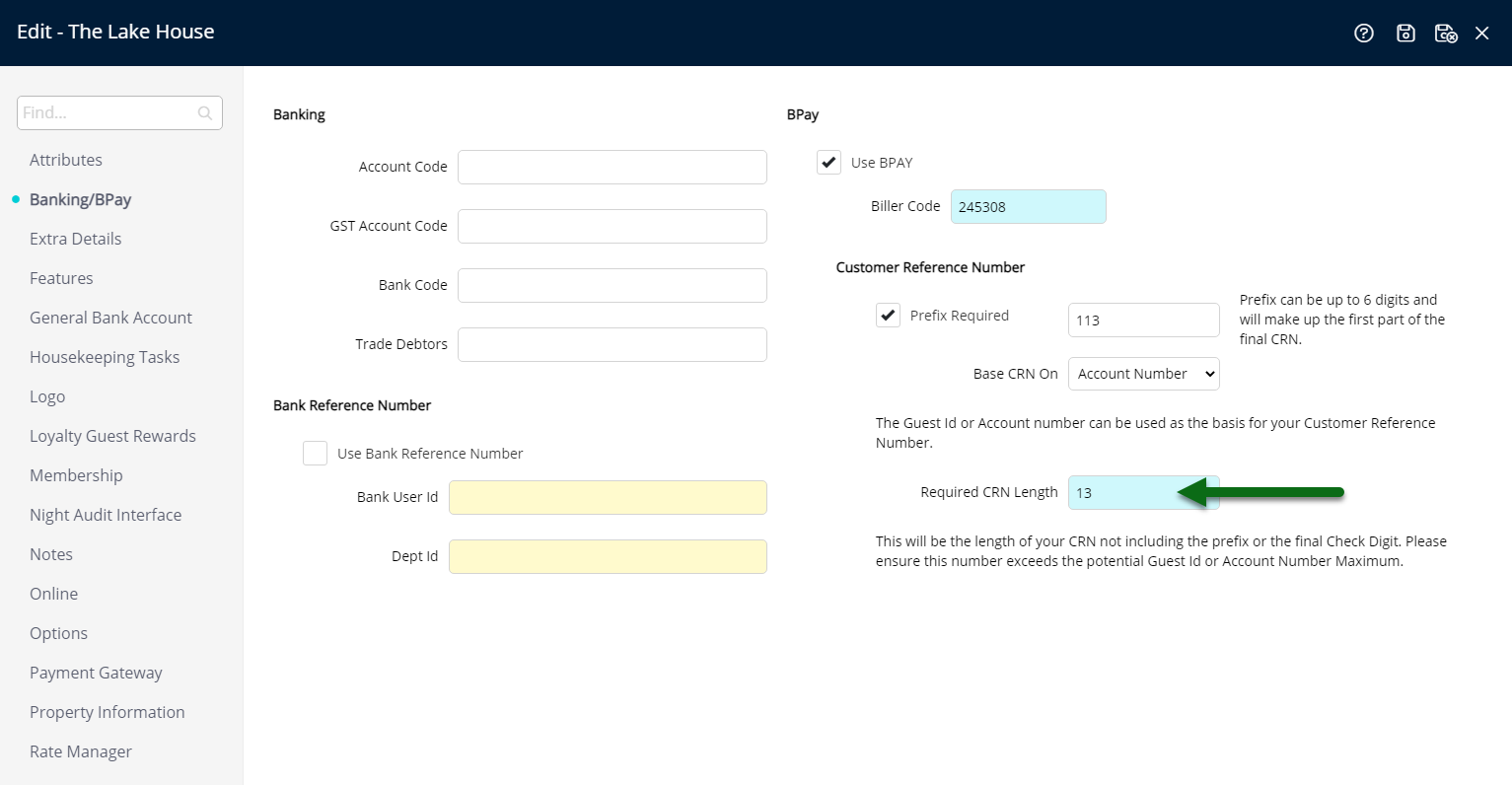
Task: Open Membership section
Action: coord(76,475)
